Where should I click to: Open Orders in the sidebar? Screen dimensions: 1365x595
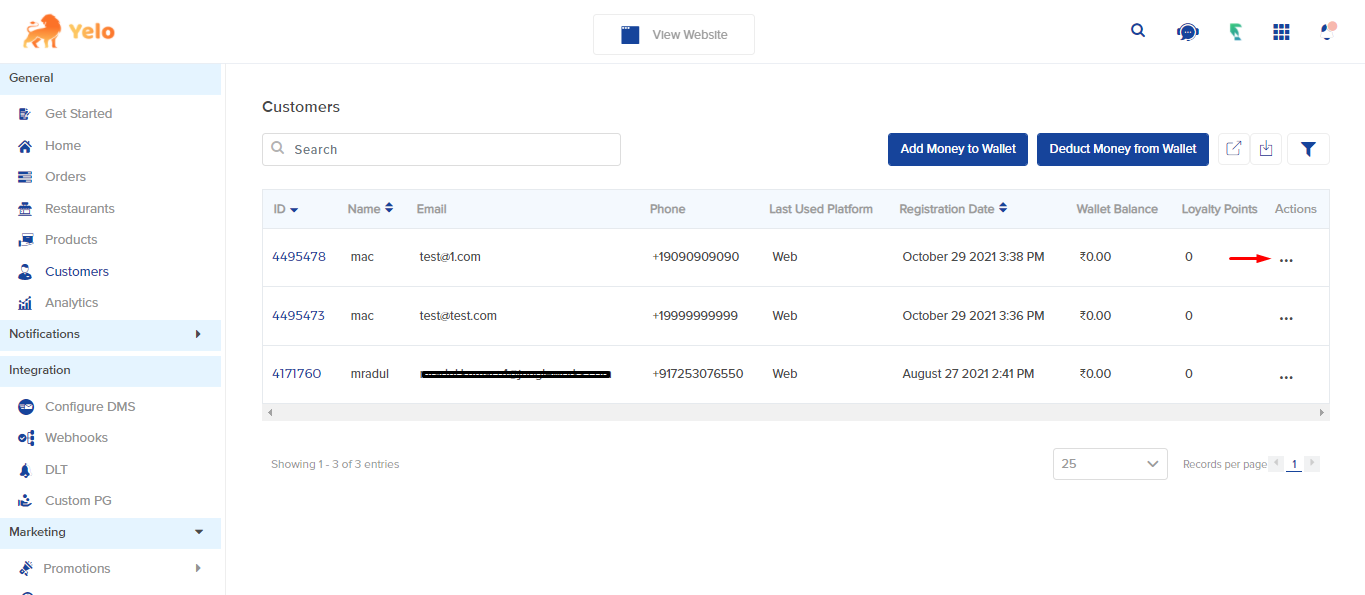(x=65, y=177)
